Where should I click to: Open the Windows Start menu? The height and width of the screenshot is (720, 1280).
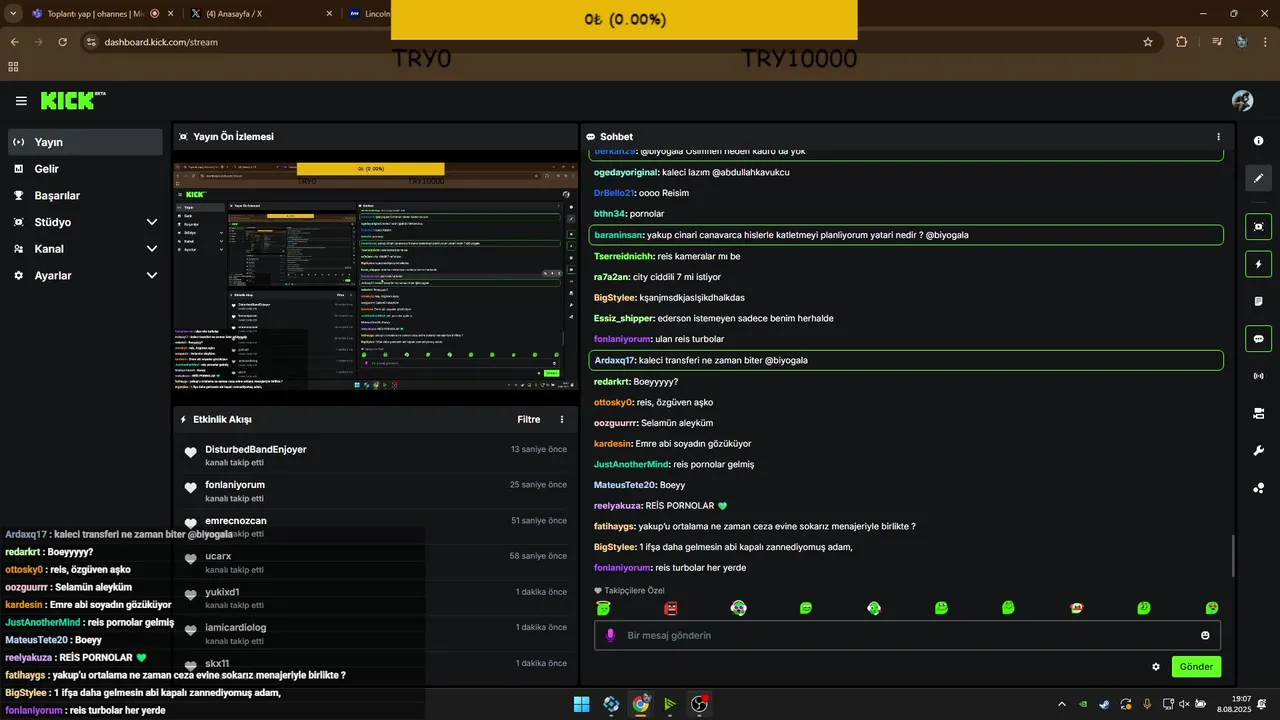point(581,704)
